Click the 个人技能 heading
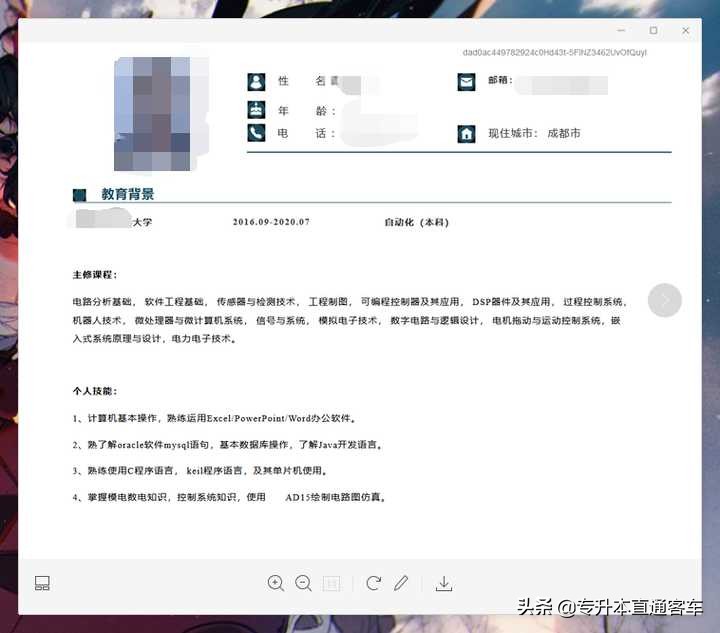 pos(95,391)
